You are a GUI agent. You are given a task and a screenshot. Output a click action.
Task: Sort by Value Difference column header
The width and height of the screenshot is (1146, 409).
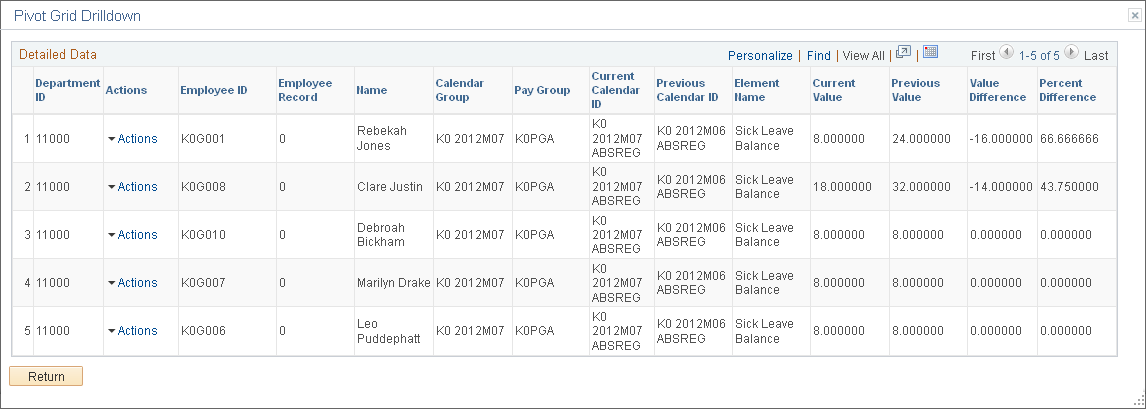[x=998, y=90]
